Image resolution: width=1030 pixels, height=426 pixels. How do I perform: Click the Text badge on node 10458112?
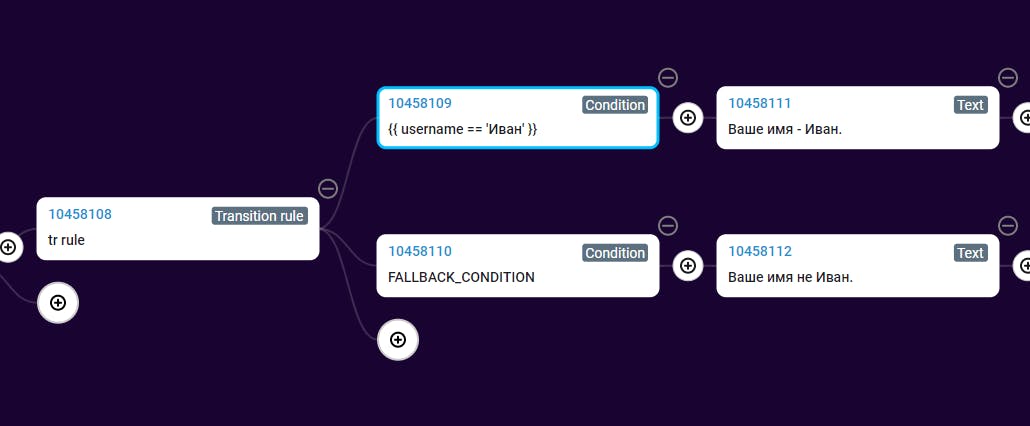pyautogui.click(x=970, y=253)
